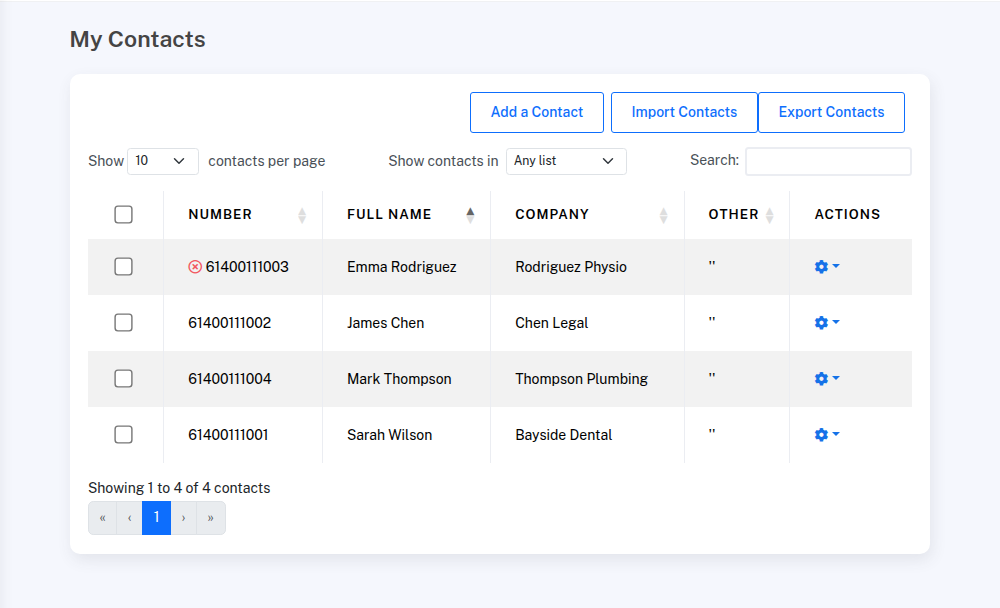The height and width of the screenshot is (608, 1000).
Task: Sort by Full Name column arrows
Action: click(470, 215)
